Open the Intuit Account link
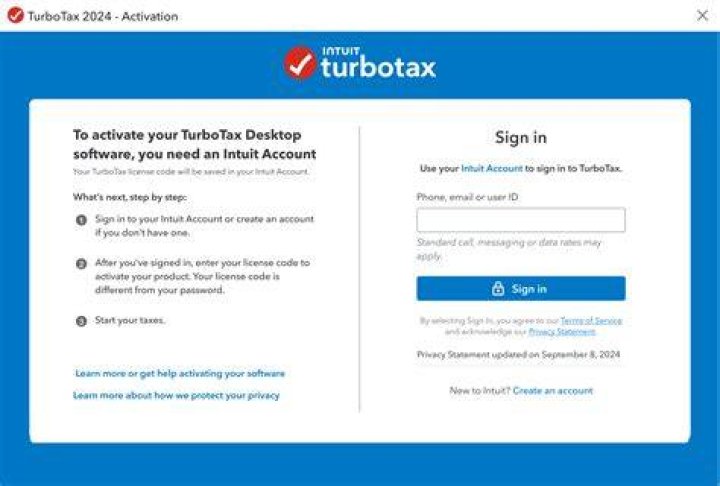This screenshot has width=720, height=486. point(492,168)
